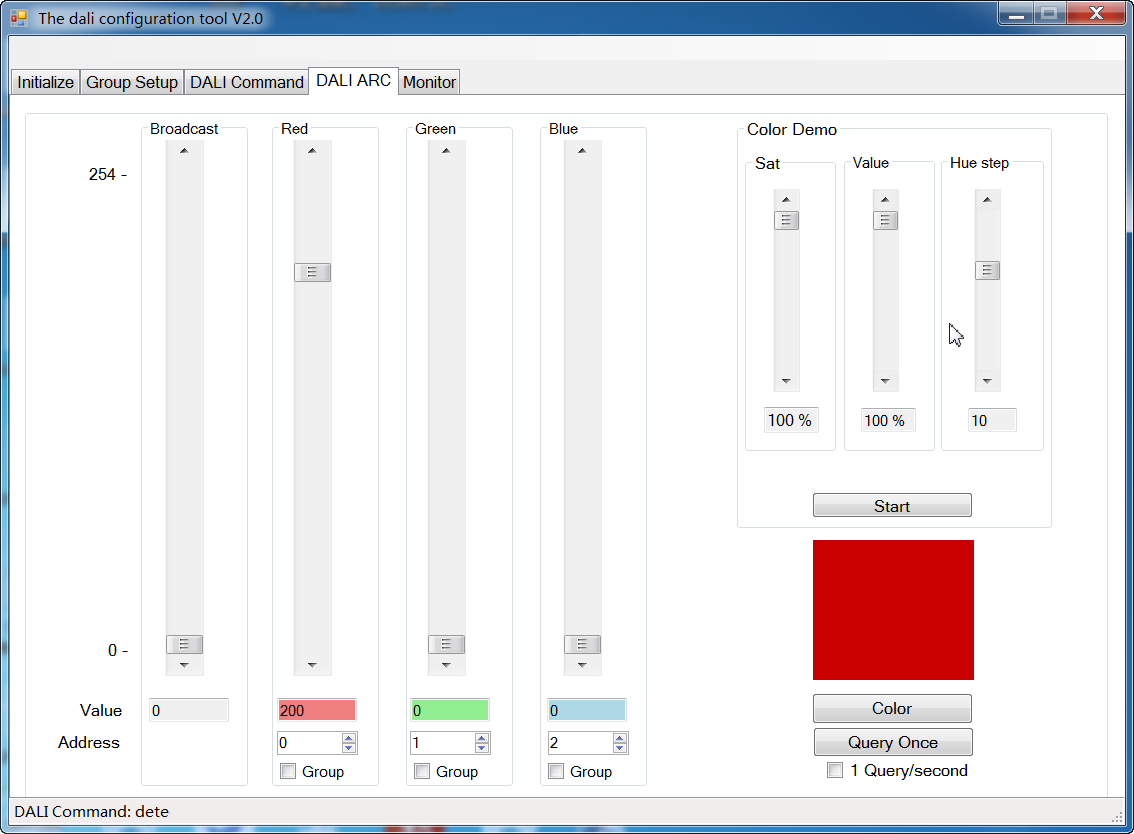The width and height of the screenshot is (1134, 834).
Task: Click the Red value field showing 200
Action: 316,710
